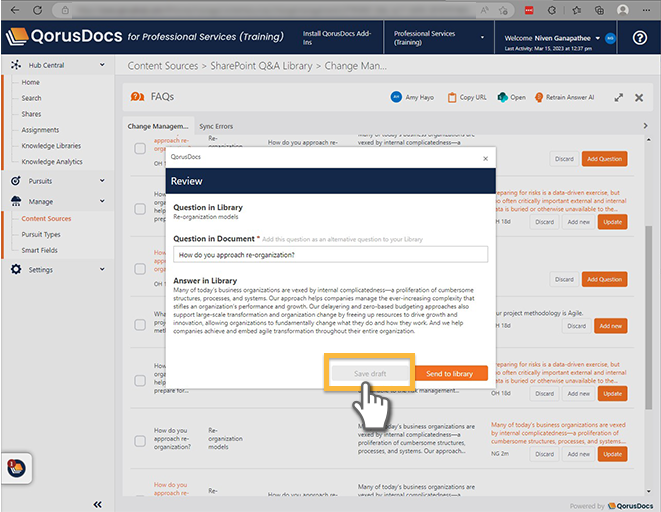661x512 pixels.
Task: Open the floating QorusDocs assistant widget
Action: tap(16, 468)
